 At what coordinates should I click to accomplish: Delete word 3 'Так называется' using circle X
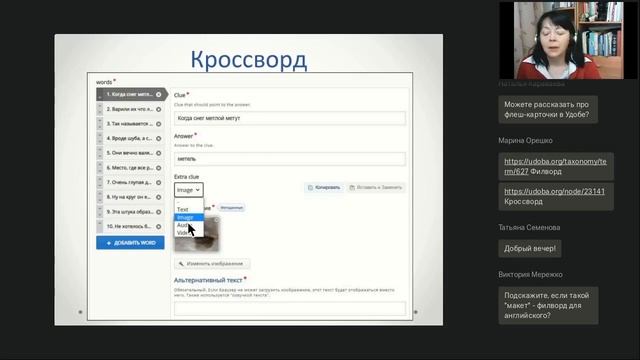(158, 124)
